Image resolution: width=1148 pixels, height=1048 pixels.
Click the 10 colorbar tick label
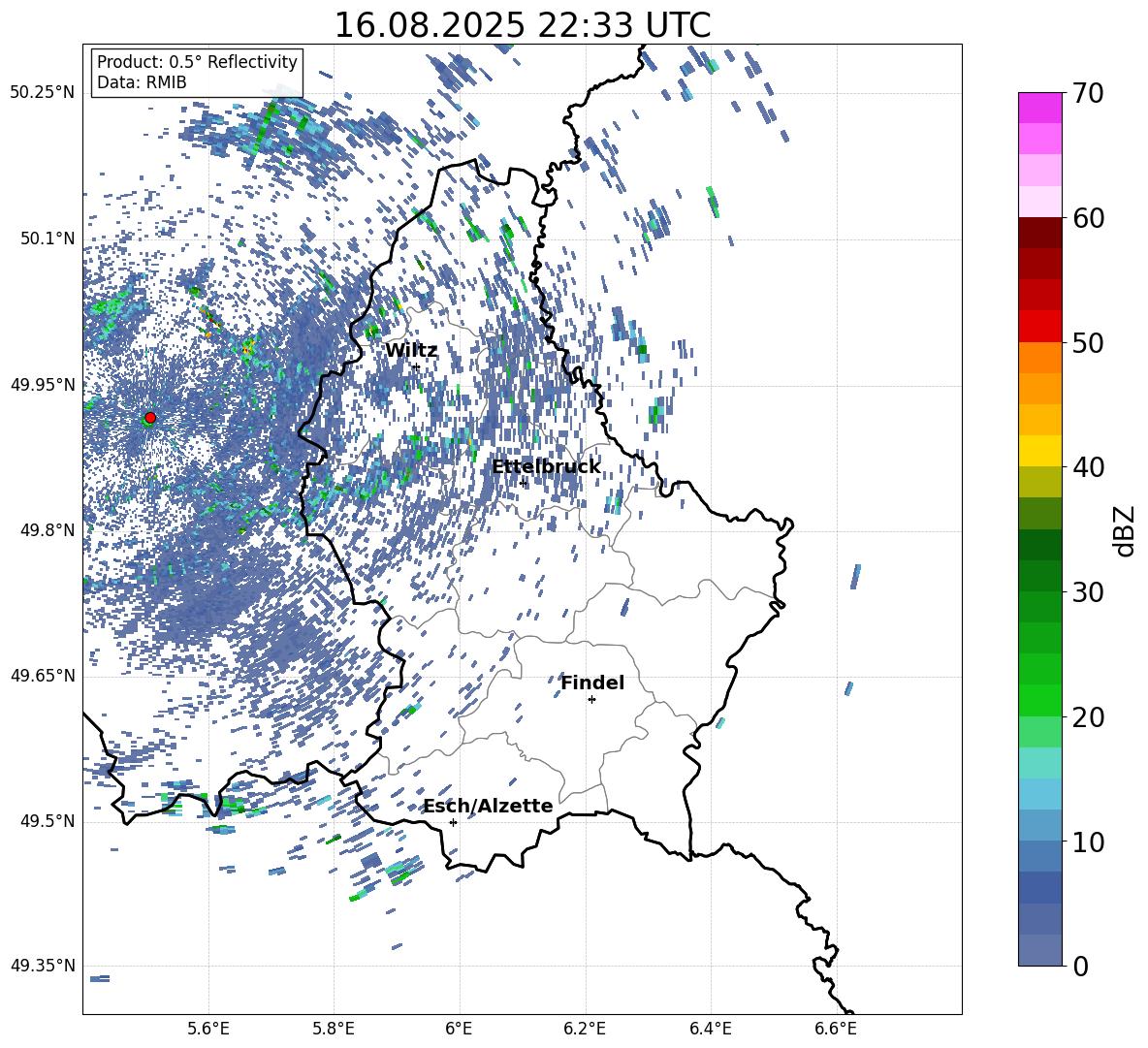[x=1088, y=842]
